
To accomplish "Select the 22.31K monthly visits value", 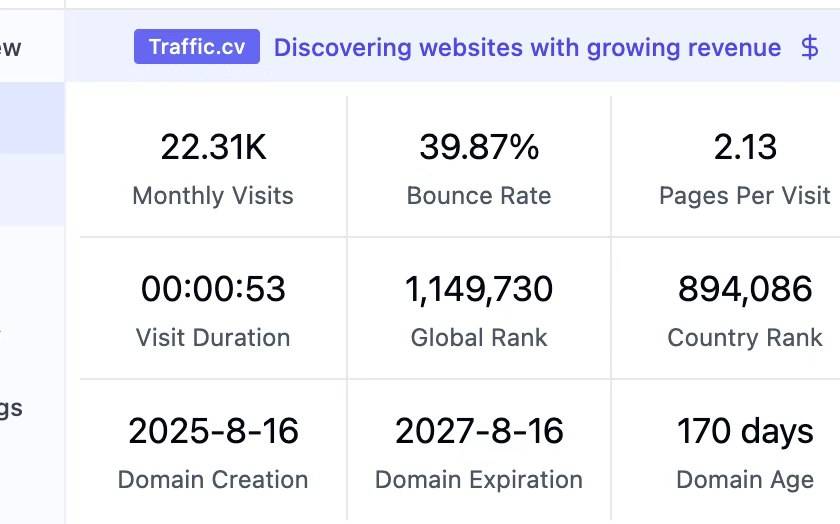I will pos(213,147).
